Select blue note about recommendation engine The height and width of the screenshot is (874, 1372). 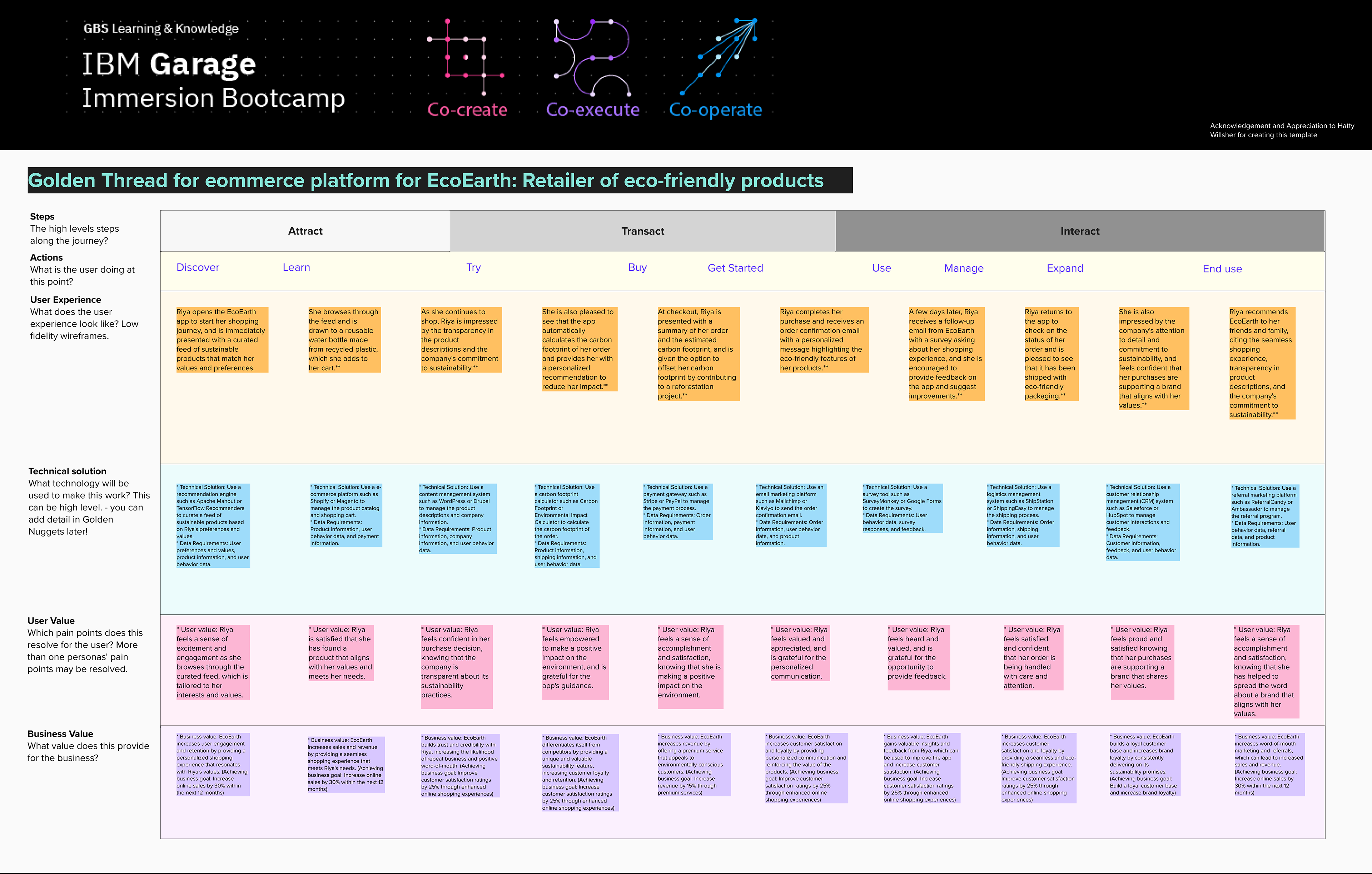coord(213,526)
